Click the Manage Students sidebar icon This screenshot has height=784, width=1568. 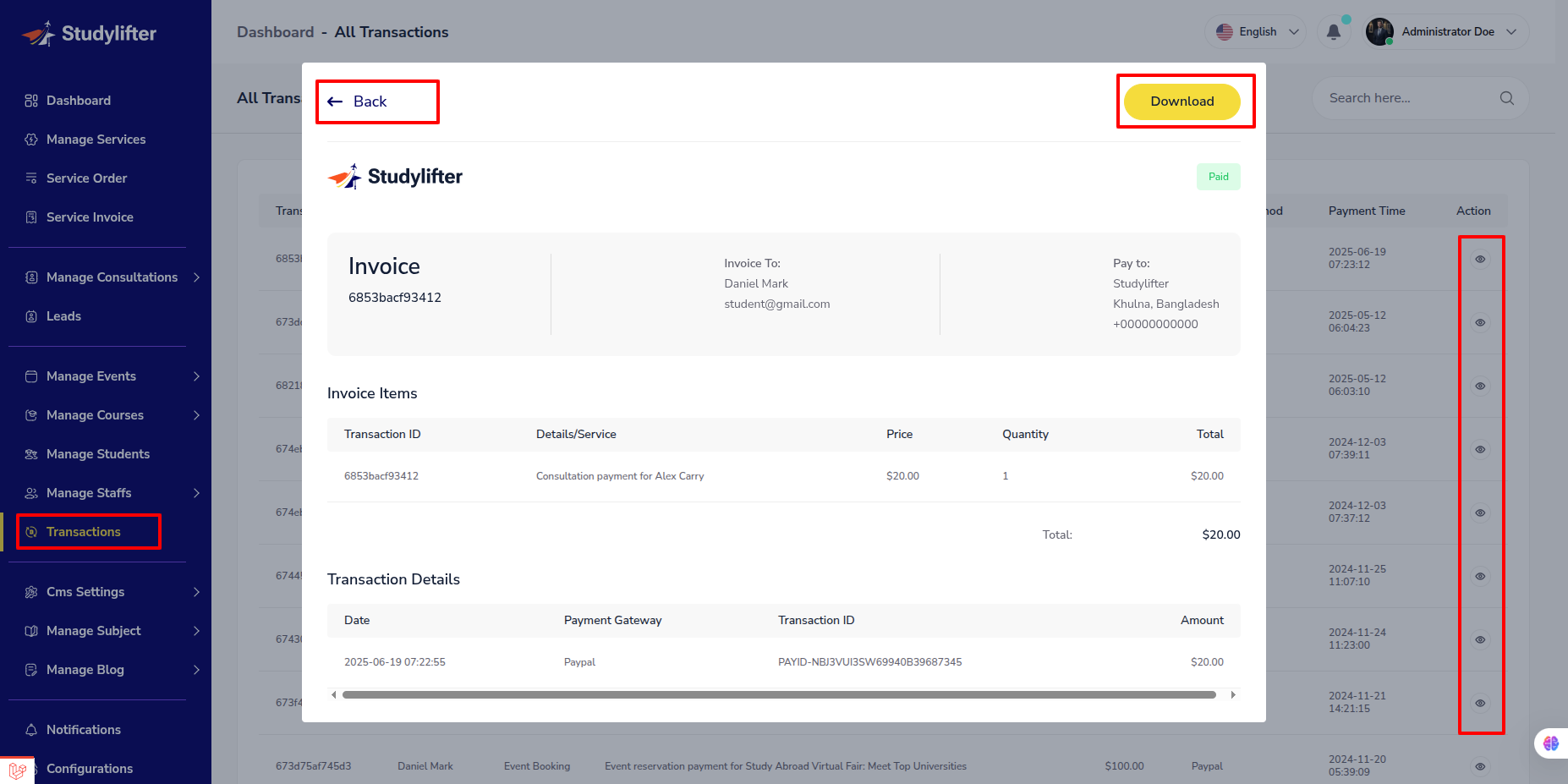pyautogui.click(x=31, y=454)
